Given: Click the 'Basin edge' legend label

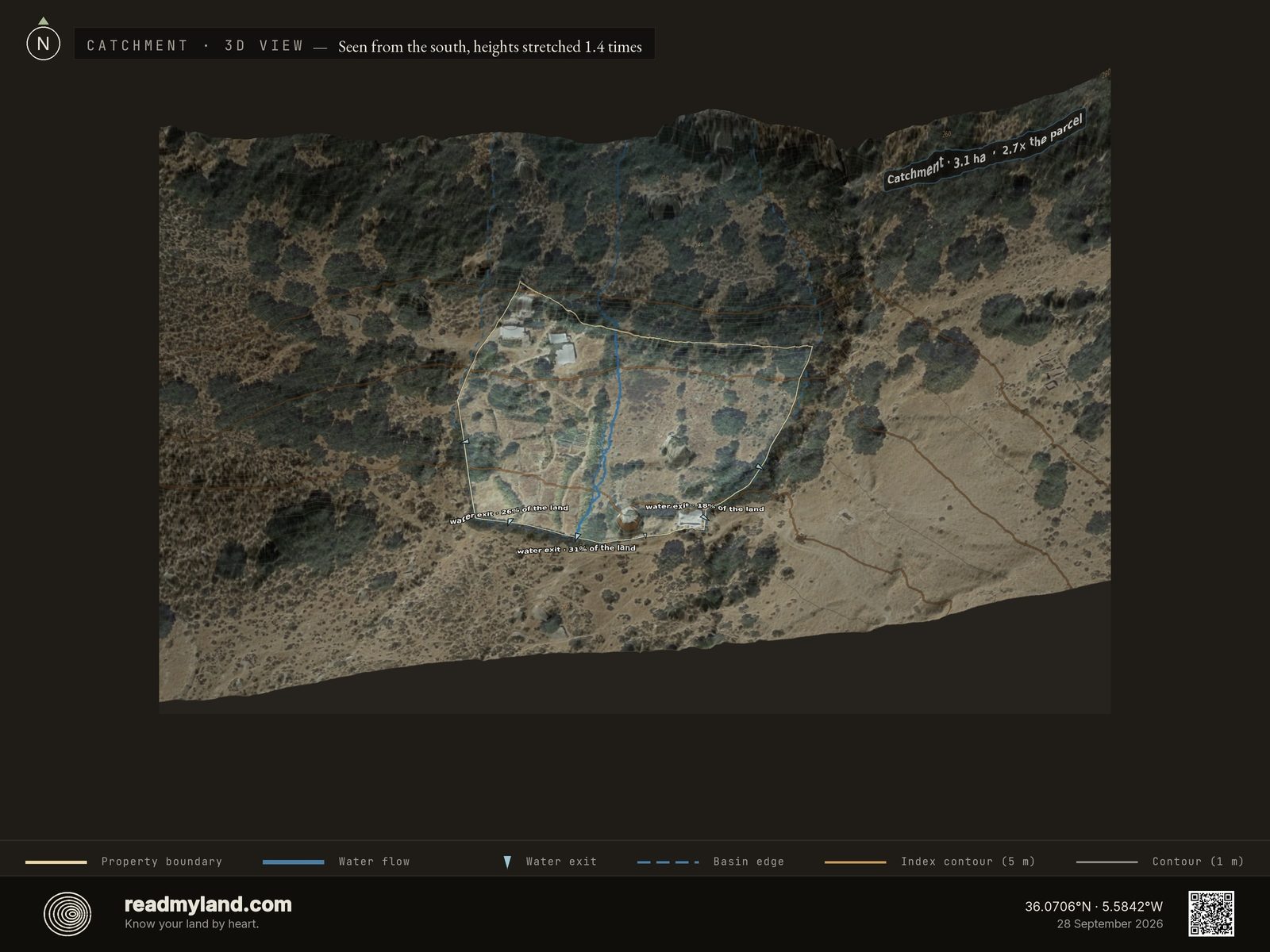Looking at the screenshot, I should (749, 862).
